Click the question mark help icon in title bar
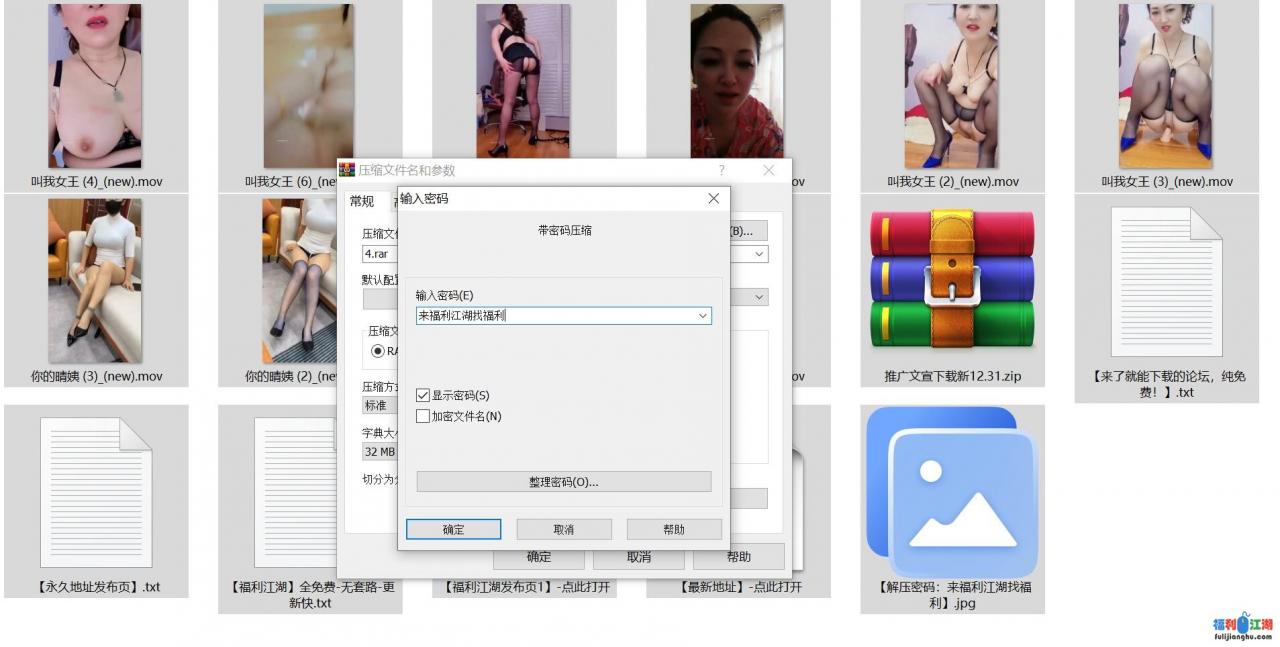Screen dimensions: 1280x647 click(x=721, y=171)
